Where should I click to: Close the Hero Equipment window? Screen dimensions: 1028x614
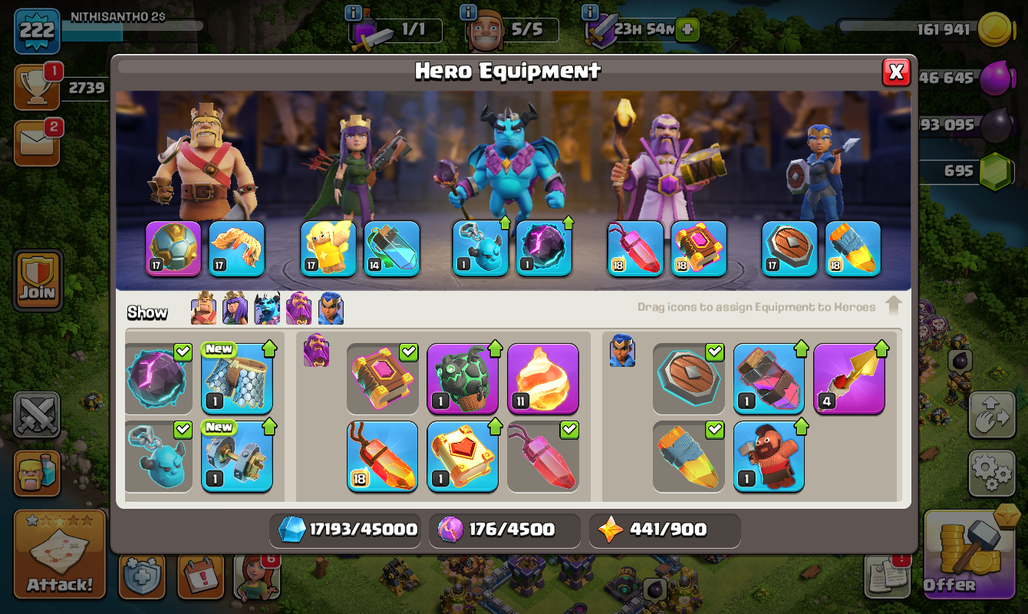coord(896,72)
